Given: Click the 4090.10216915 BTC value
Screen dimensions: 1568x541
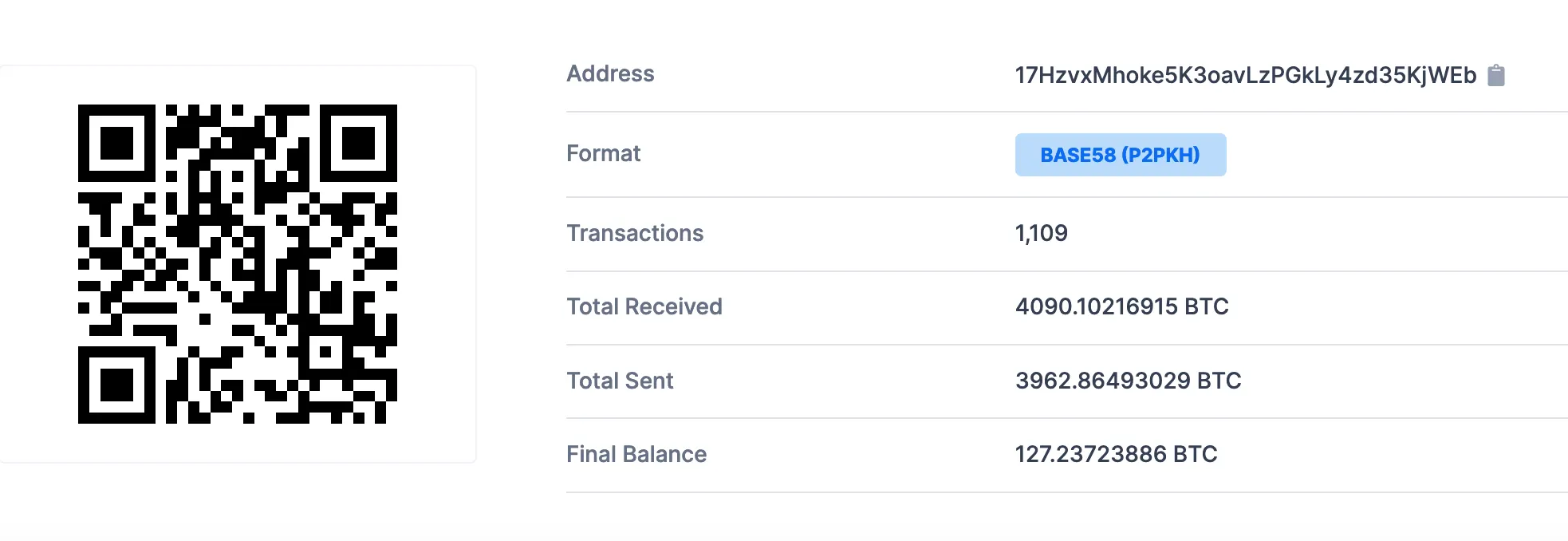Looking at the screenshot, I should click(1122, 306).
